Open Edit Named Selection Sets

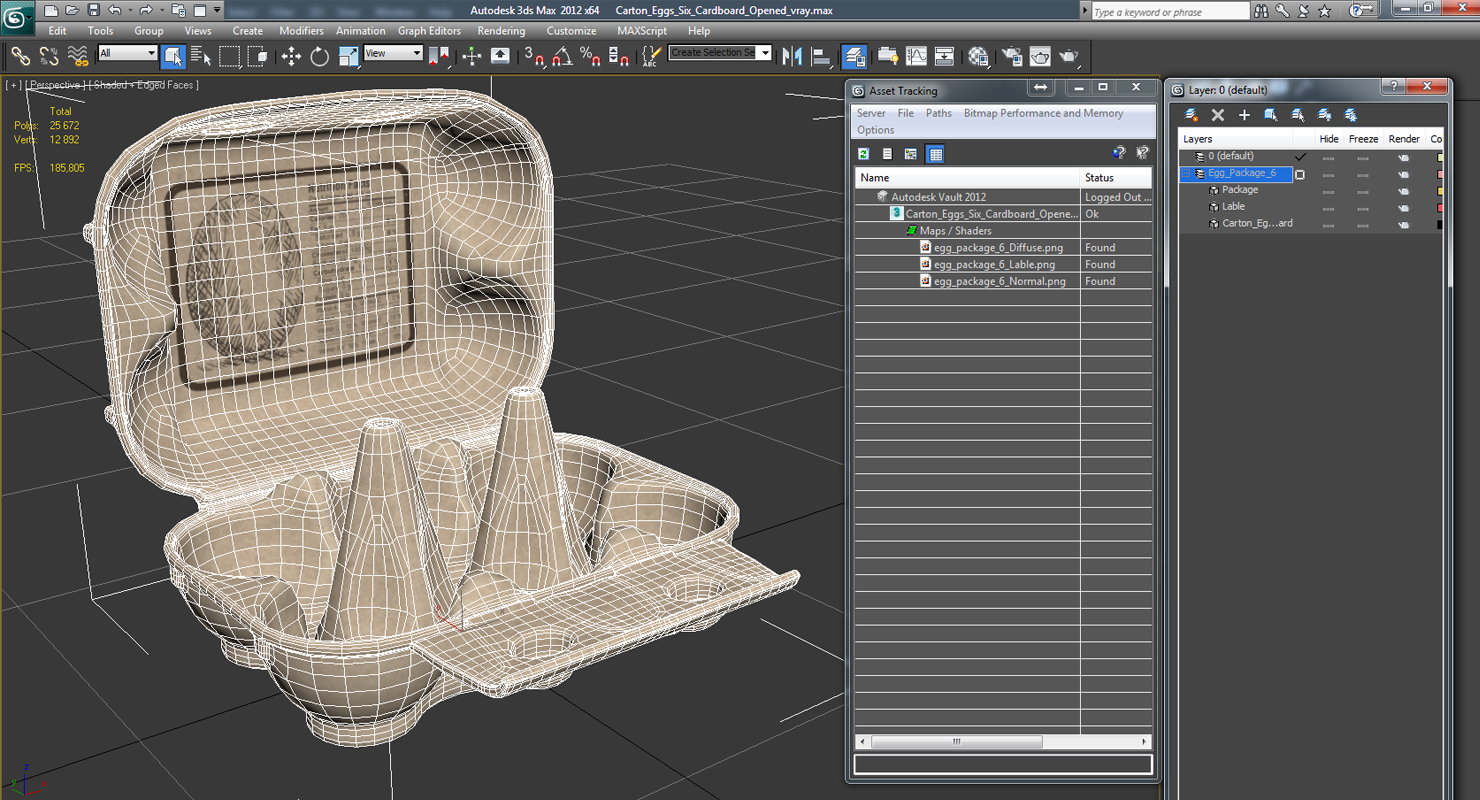point(651,56)
